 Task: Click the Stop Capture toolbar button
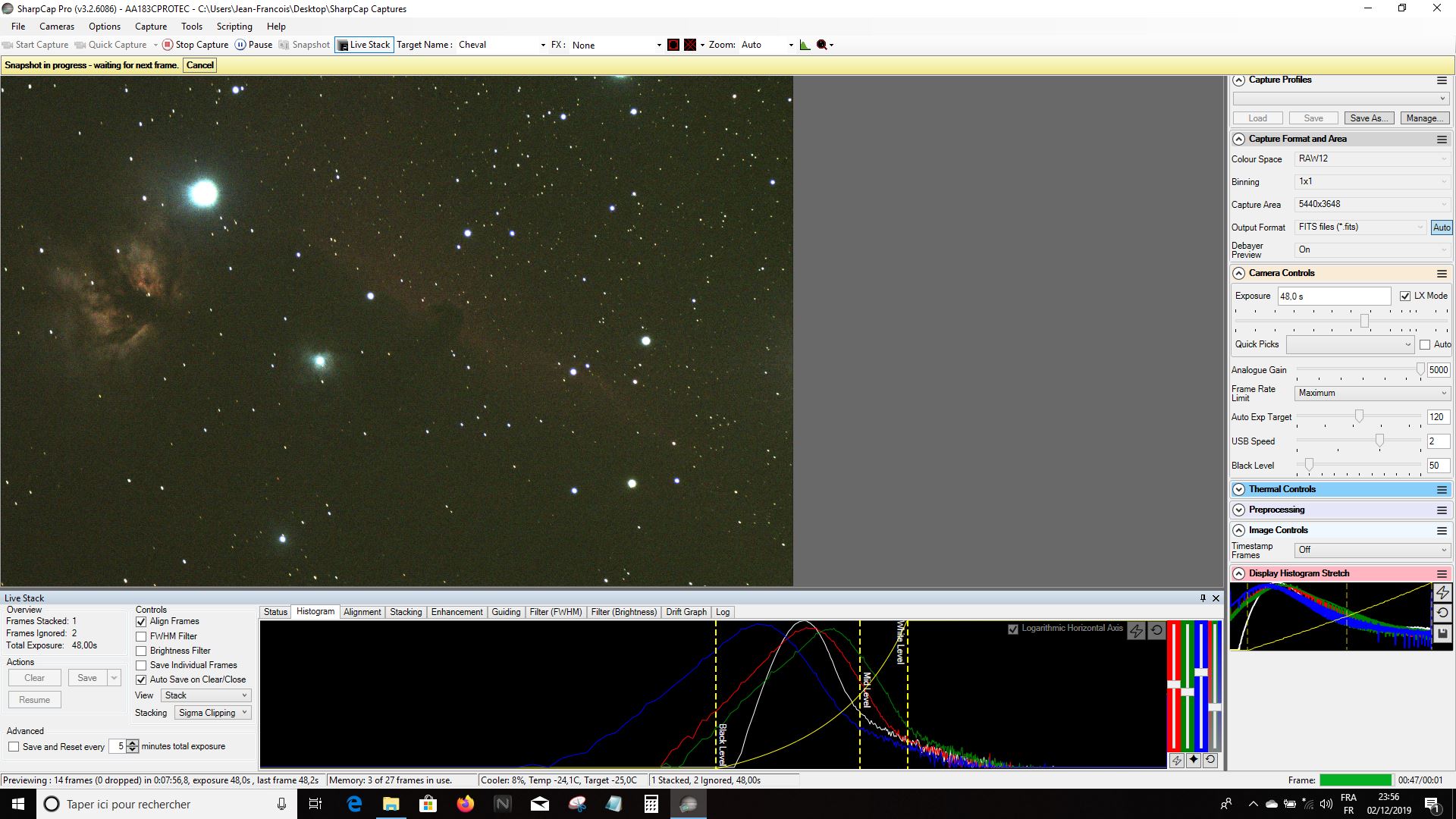195,45
